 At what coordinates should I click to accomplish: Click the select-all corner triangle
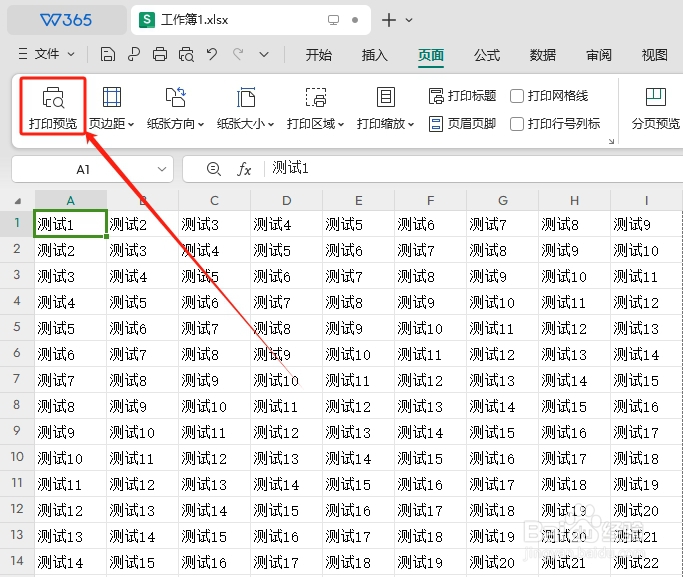[x=17, y=201]
